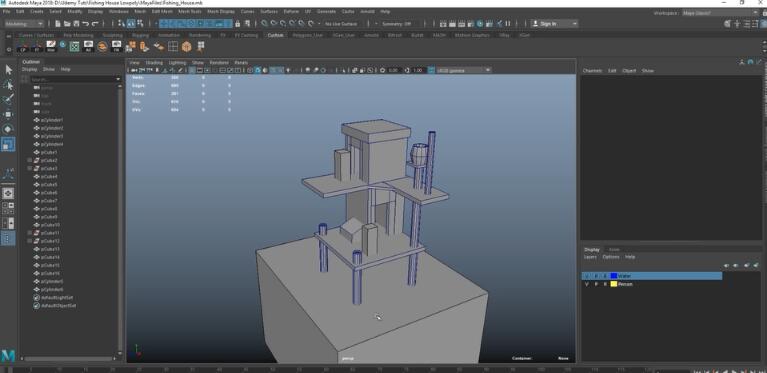This screenshot has height=373, width=767.
Task: Click the Outliner search field
Action: (72, 79)
